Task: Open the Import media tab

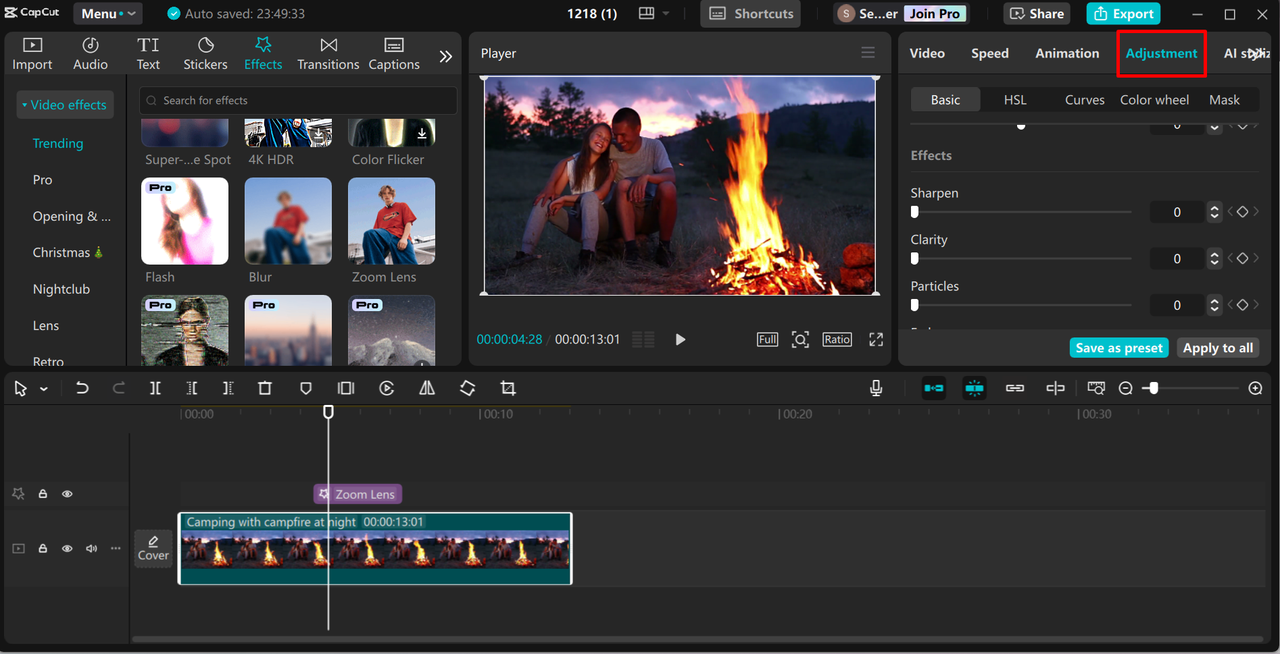Action: (32, 54)
